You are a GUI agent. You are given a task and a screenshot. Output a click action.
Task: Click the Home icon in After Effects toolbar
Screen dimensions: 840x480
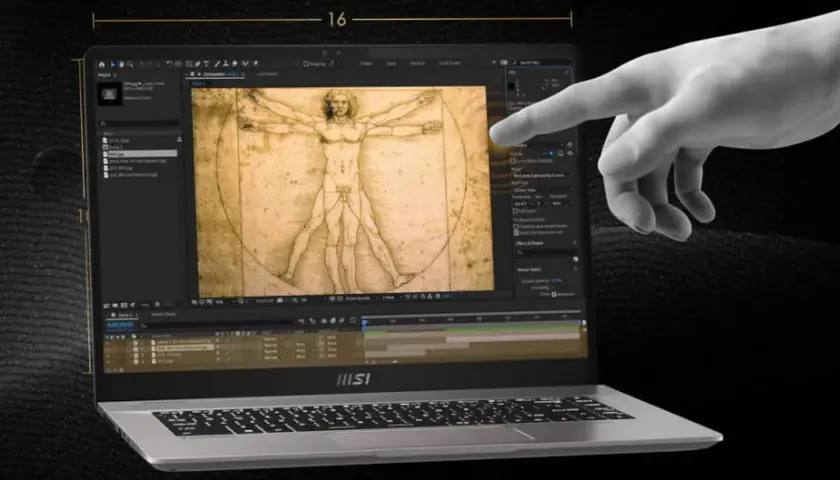[x=101, y=64]
